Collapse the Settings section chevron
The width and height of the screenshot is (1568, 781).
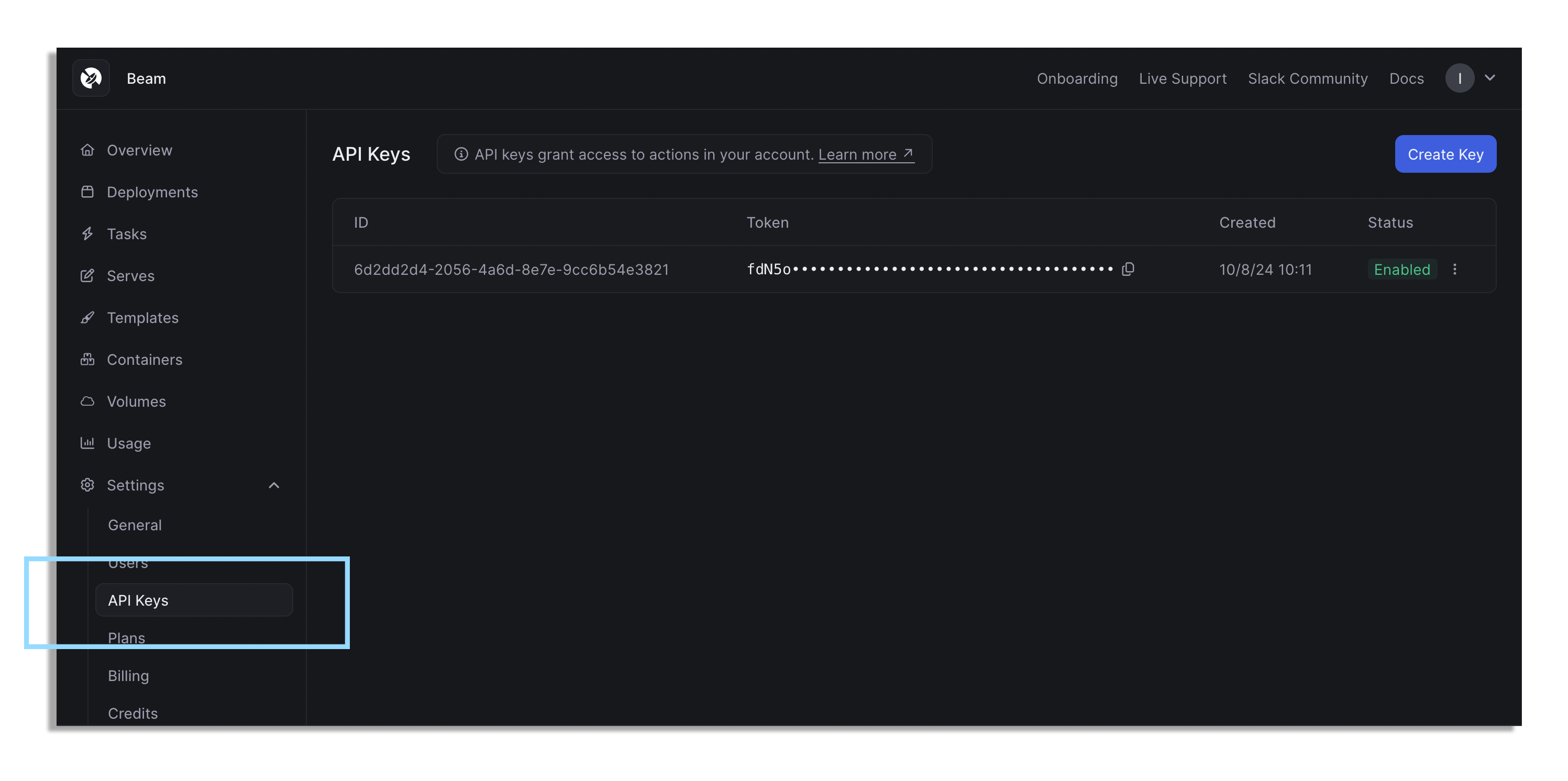[x=274, y=485]
